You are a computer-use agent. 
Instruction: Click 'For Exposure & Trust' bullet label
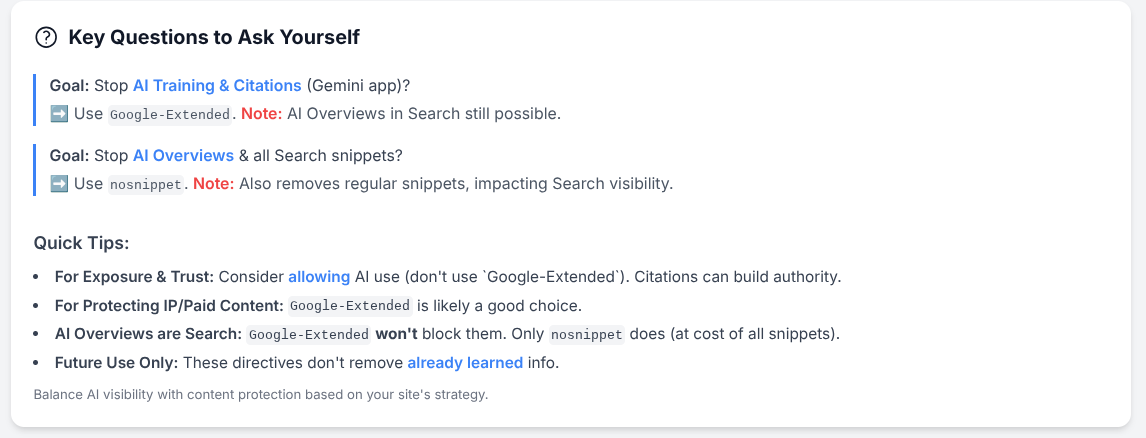[134, 277]
